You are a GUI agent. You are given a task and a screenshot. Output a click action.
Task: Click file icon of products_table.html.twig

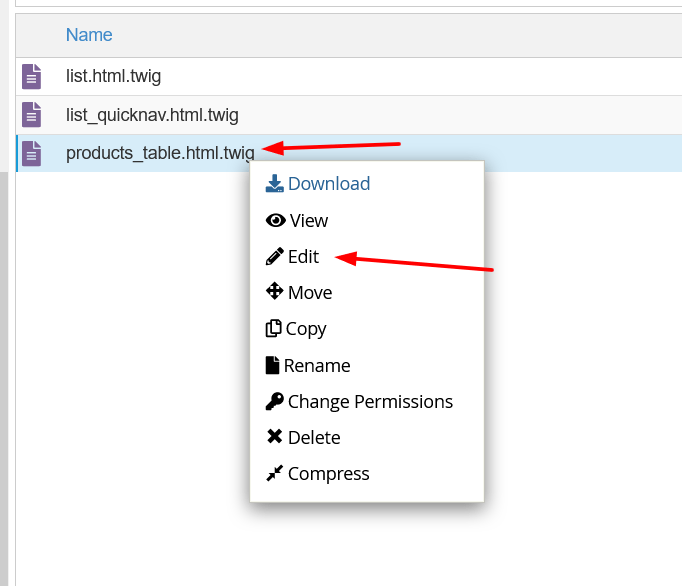(x=31, y=154)
